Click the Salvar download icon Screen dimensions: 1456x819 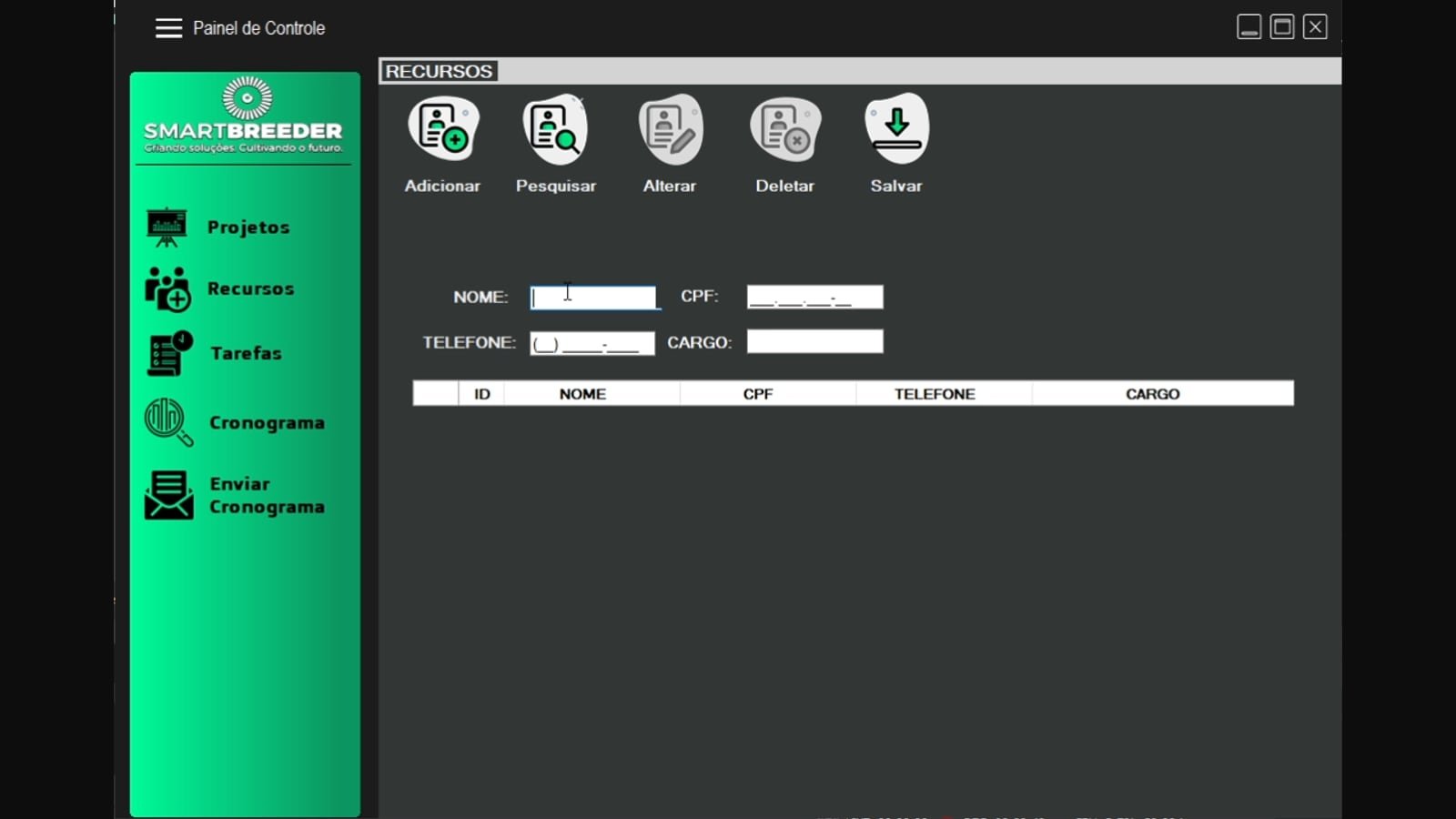(x=897, y=128)
